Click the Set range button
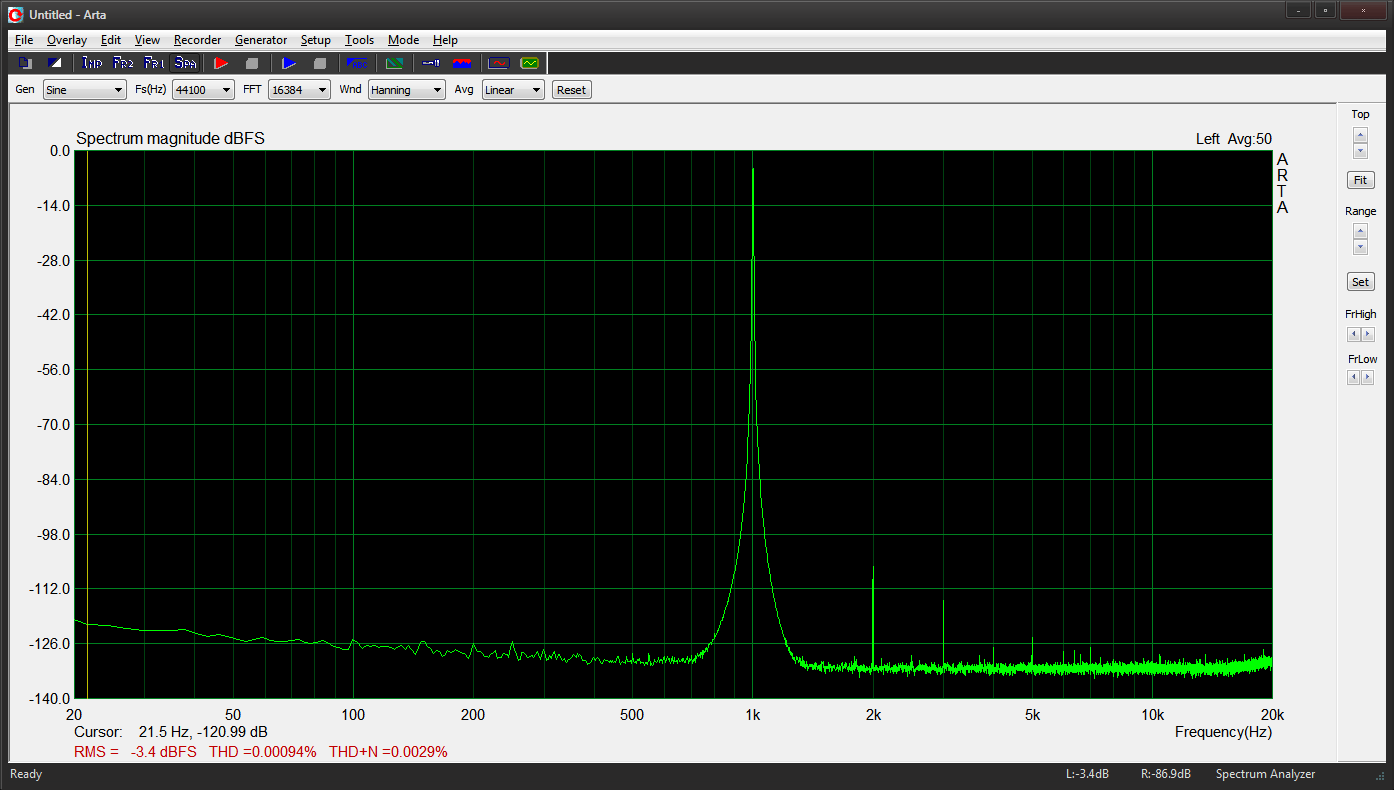 [x=1360, y=282]
